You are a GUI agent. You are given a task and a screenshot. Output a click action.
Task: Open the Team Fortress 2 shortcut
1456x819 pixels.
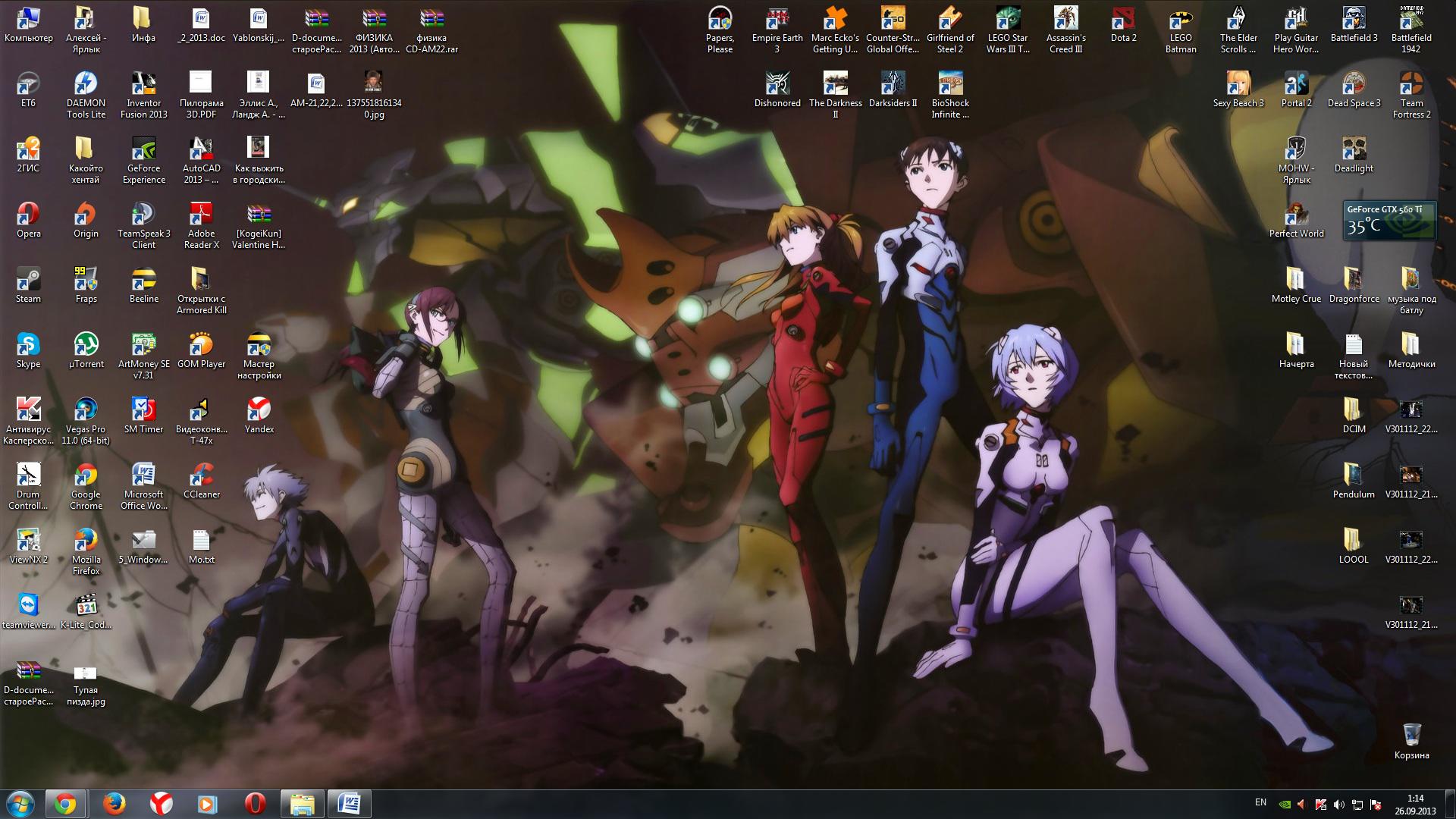(1411, 84)
